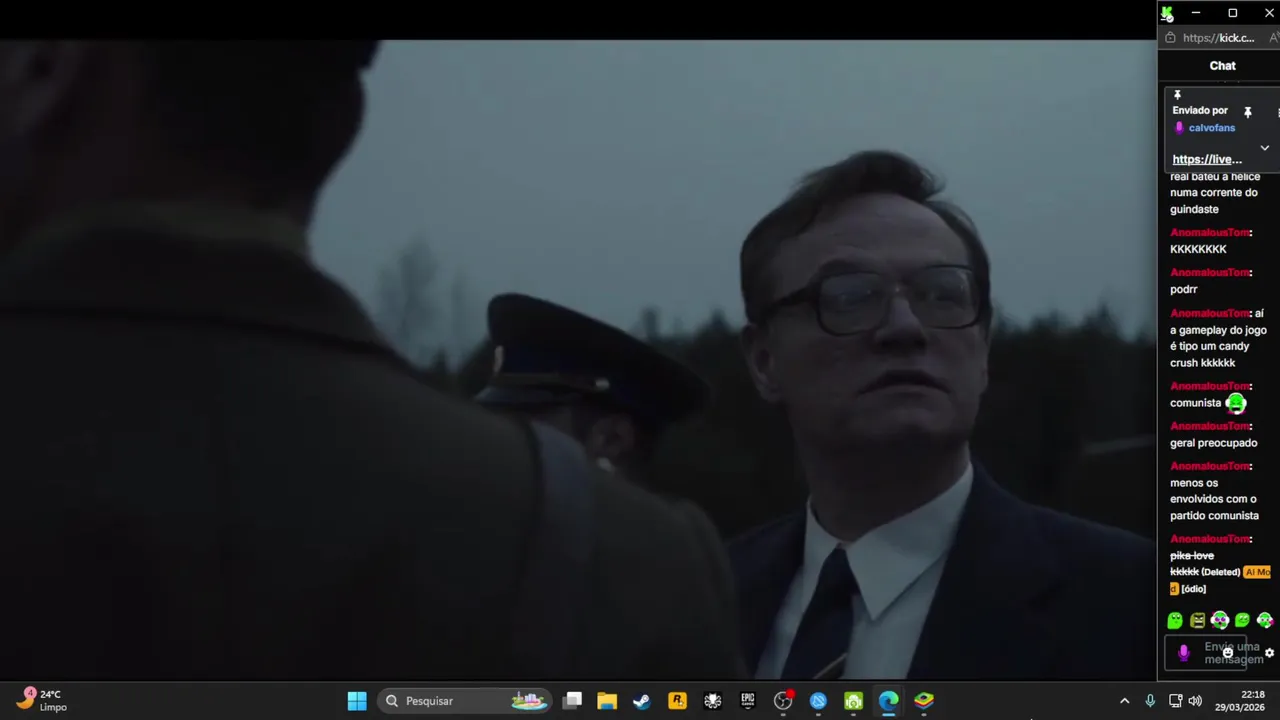Screen dimensions: 1280x720
Task: Open the white squid icon app on taskbar
Action: (x=713, y=701)
